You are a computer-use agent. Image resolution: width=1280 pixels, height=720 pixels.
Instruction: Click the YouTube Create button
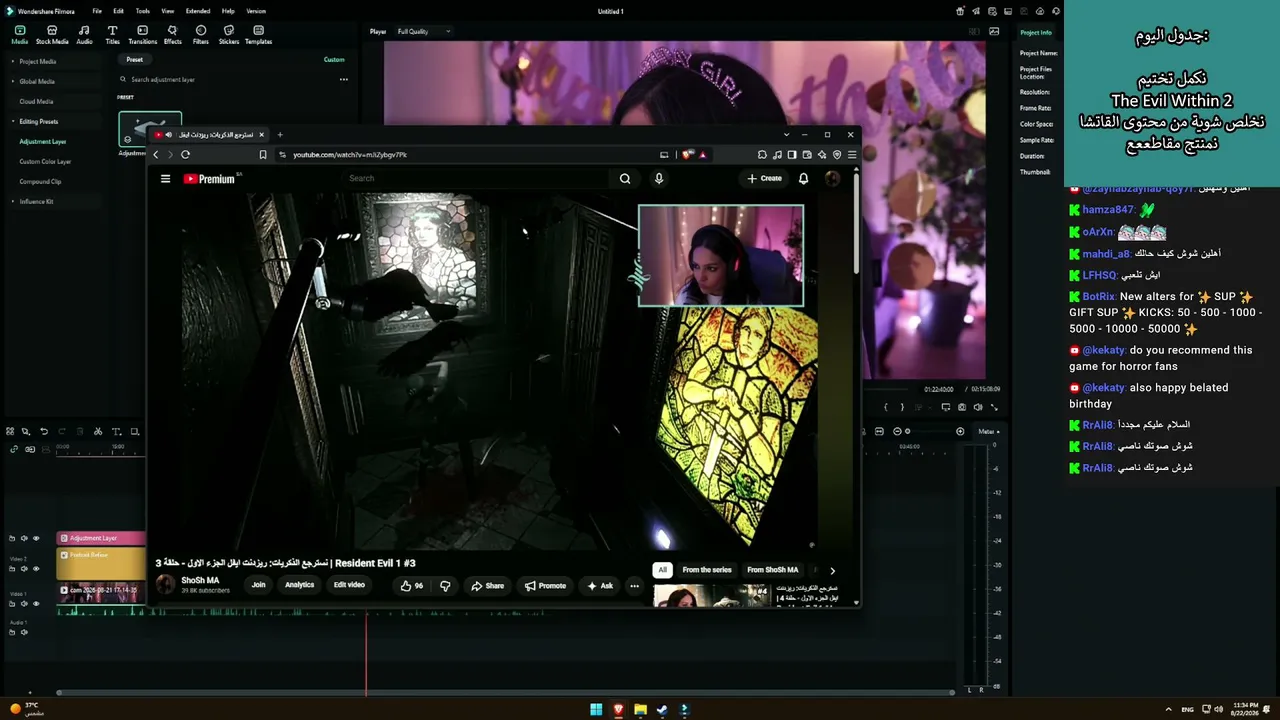pos(765,179)
